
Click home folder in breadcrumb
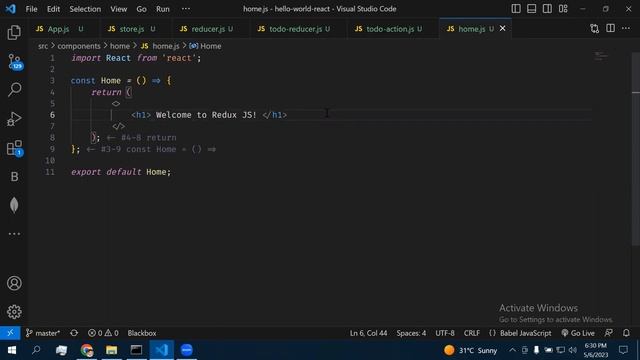[x=120, y=46]
